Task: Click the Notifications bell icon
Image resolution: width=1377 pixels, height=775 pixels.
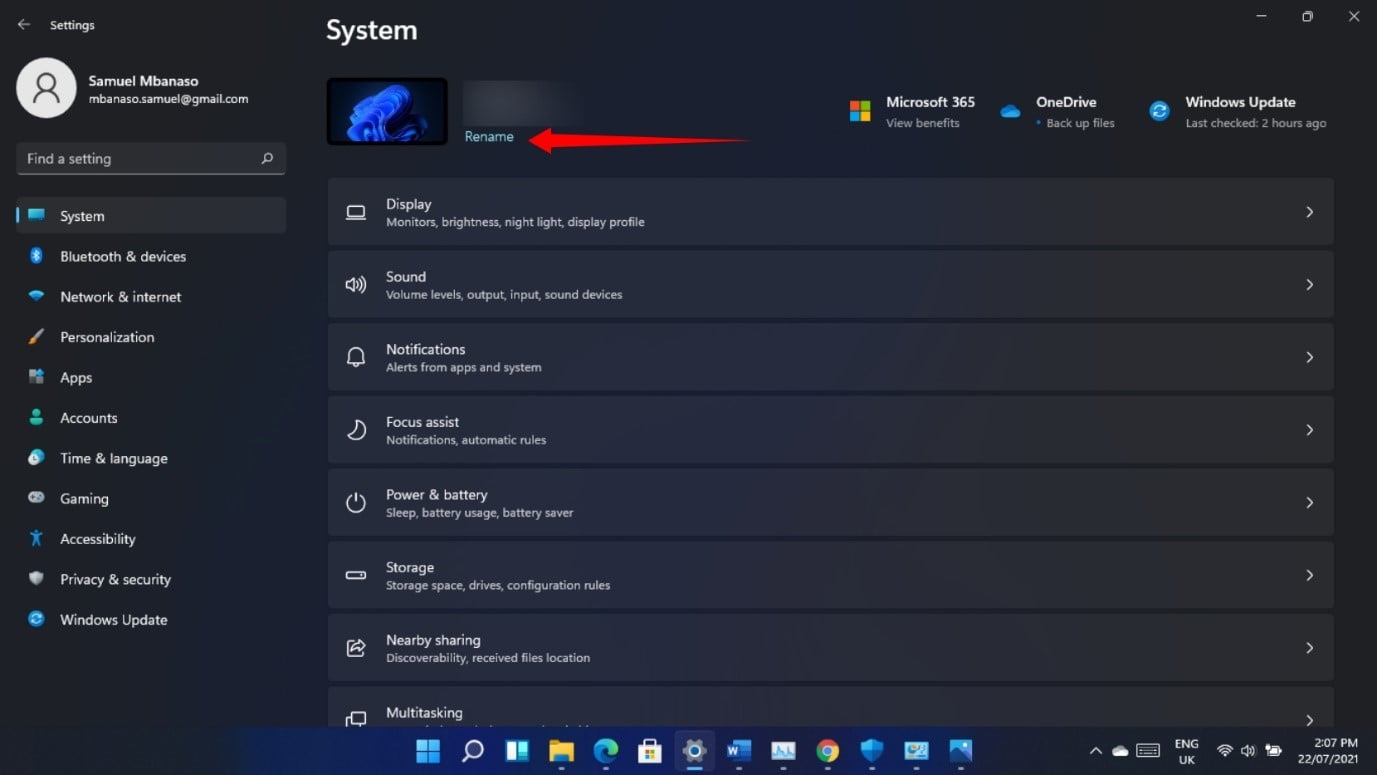Action: coord(356,356)
